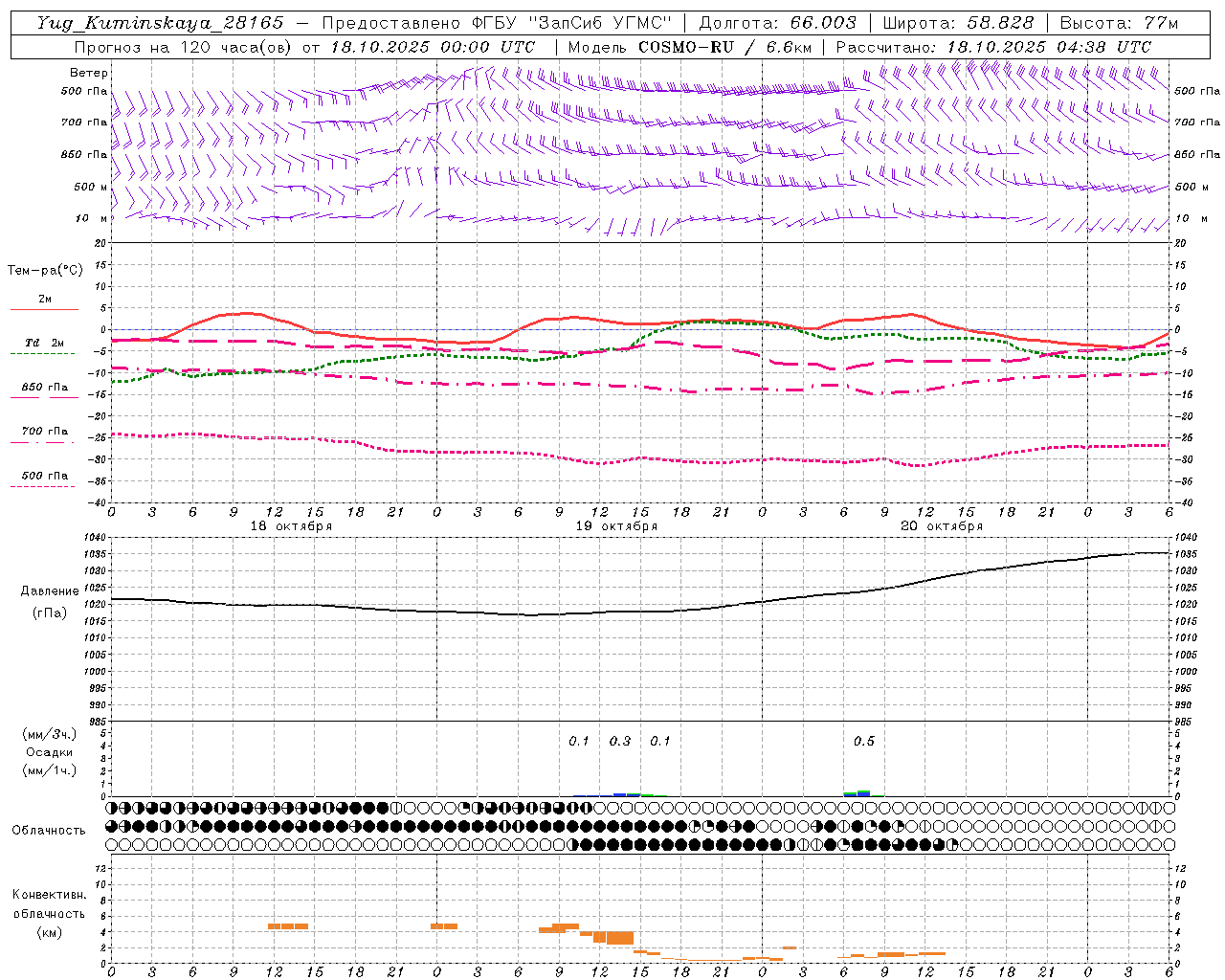This screenshot has height=980, width=1225.
Task: Click the 850 гПа temperature legend label
Action: coord(45,388)
